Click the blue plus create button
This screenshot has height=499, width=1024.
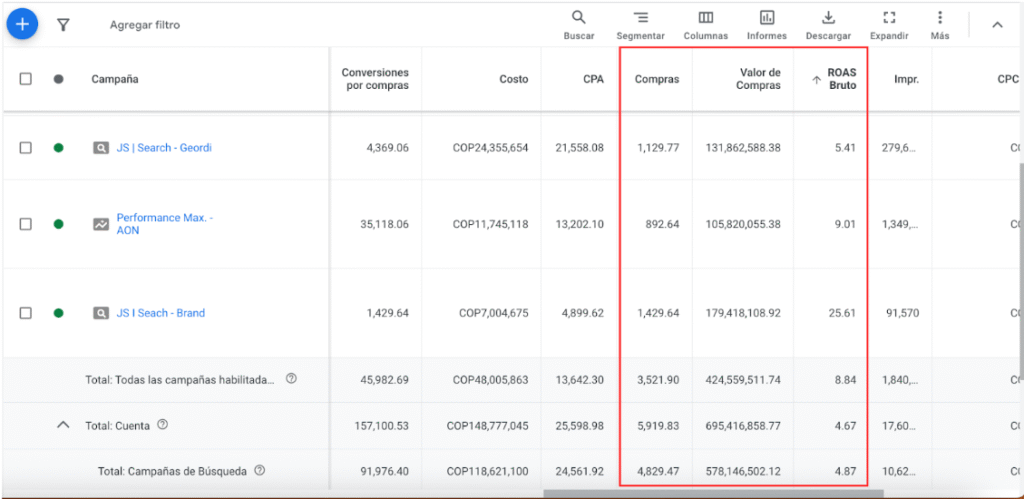click(x=22, y=24)
